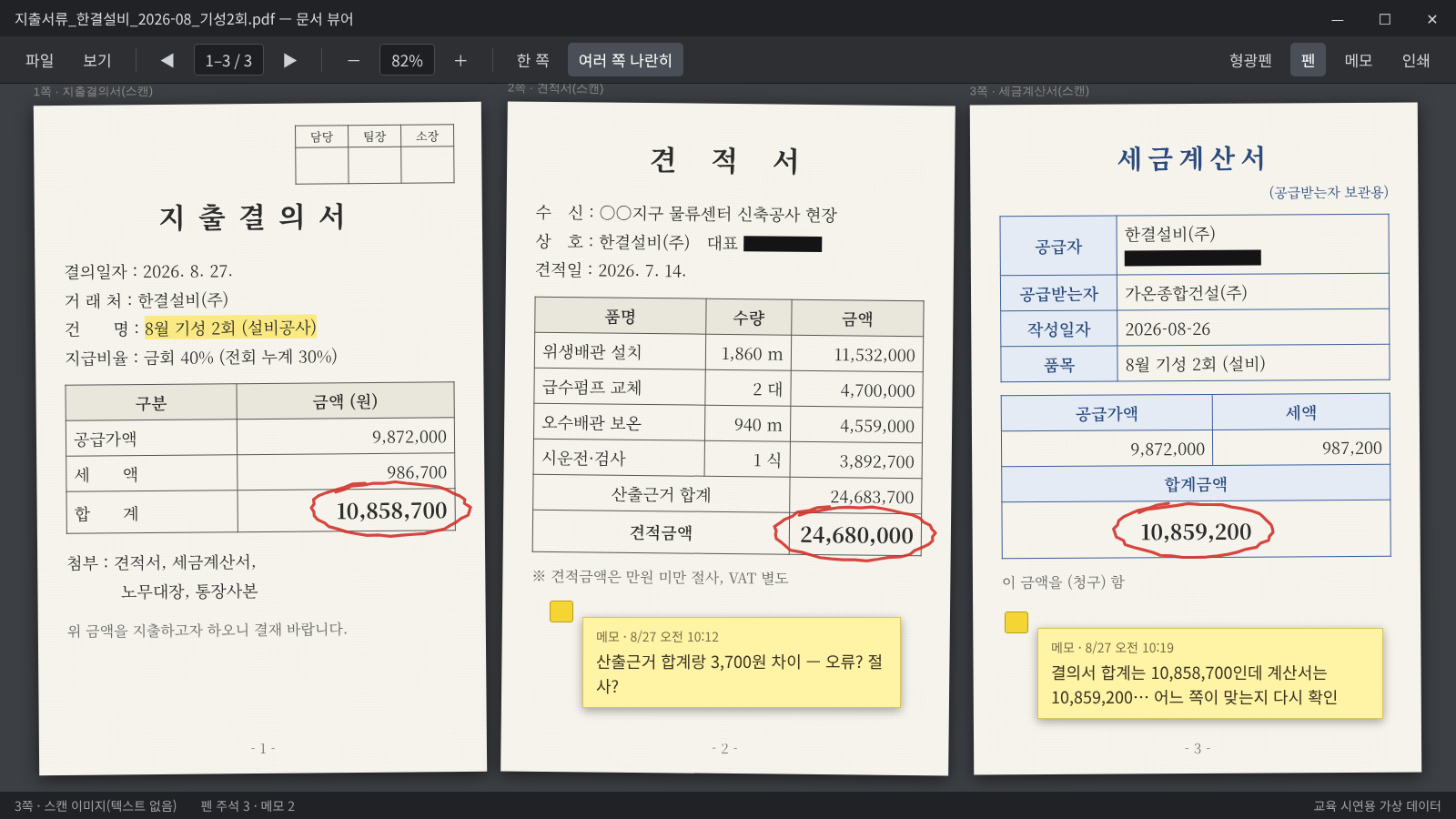
Task: Open the yellow memo icon on the tax invoice page
Action: click(1016, 622)
